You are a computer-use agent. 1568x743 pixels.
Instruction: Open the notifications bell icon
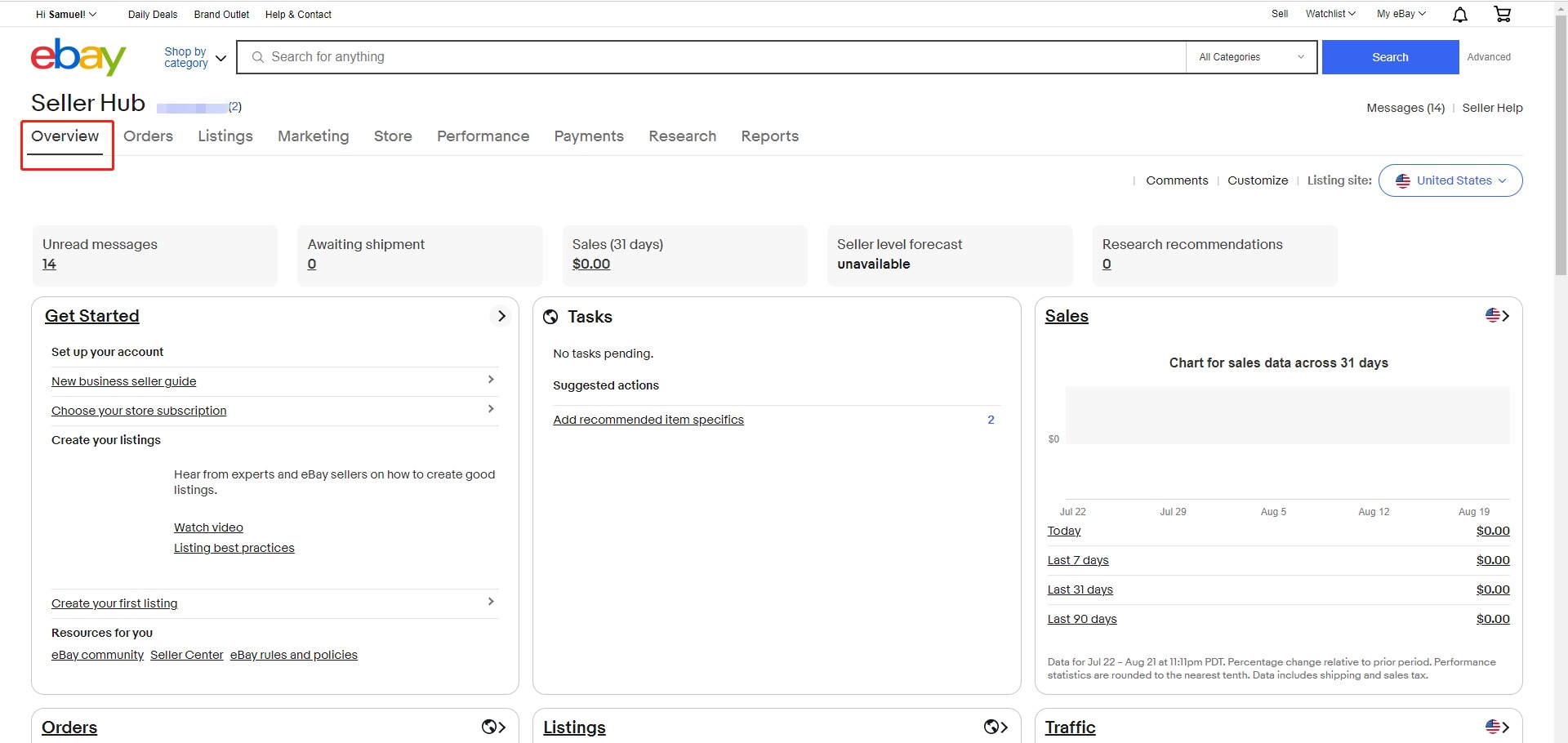(1460, 15)
